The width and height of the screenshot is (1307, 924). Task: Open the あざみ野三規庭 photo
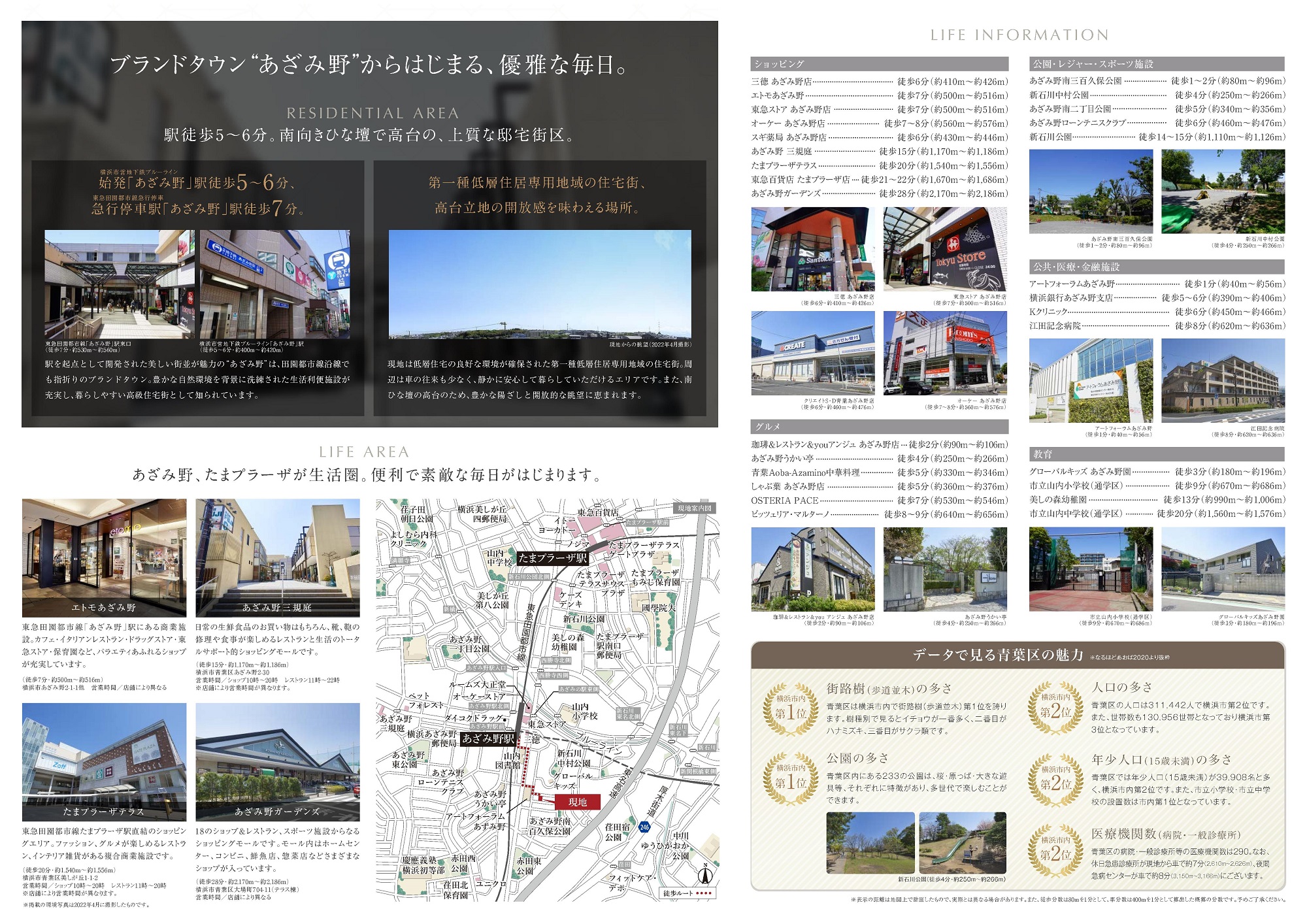pos(278,557)
